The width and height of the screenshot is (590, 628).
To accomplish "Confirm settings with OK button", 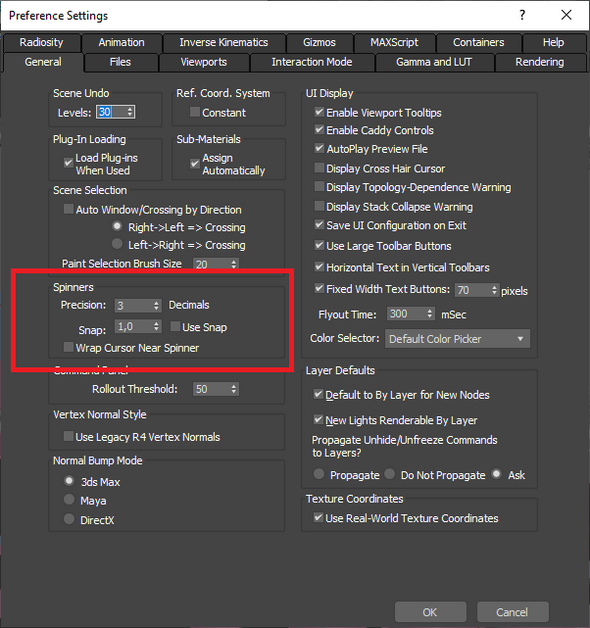I will click(431, 612).
